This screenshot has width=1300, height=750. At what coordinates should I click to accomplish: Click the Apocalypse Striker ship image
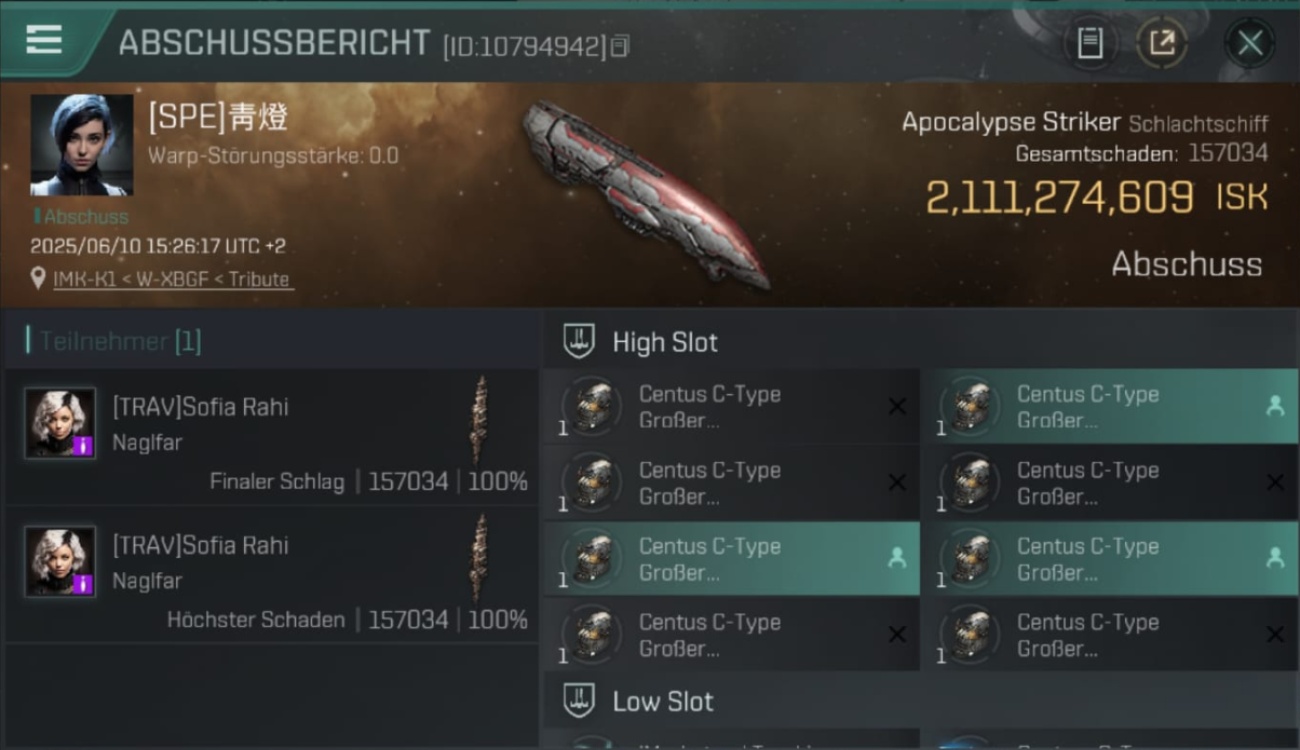645,193
